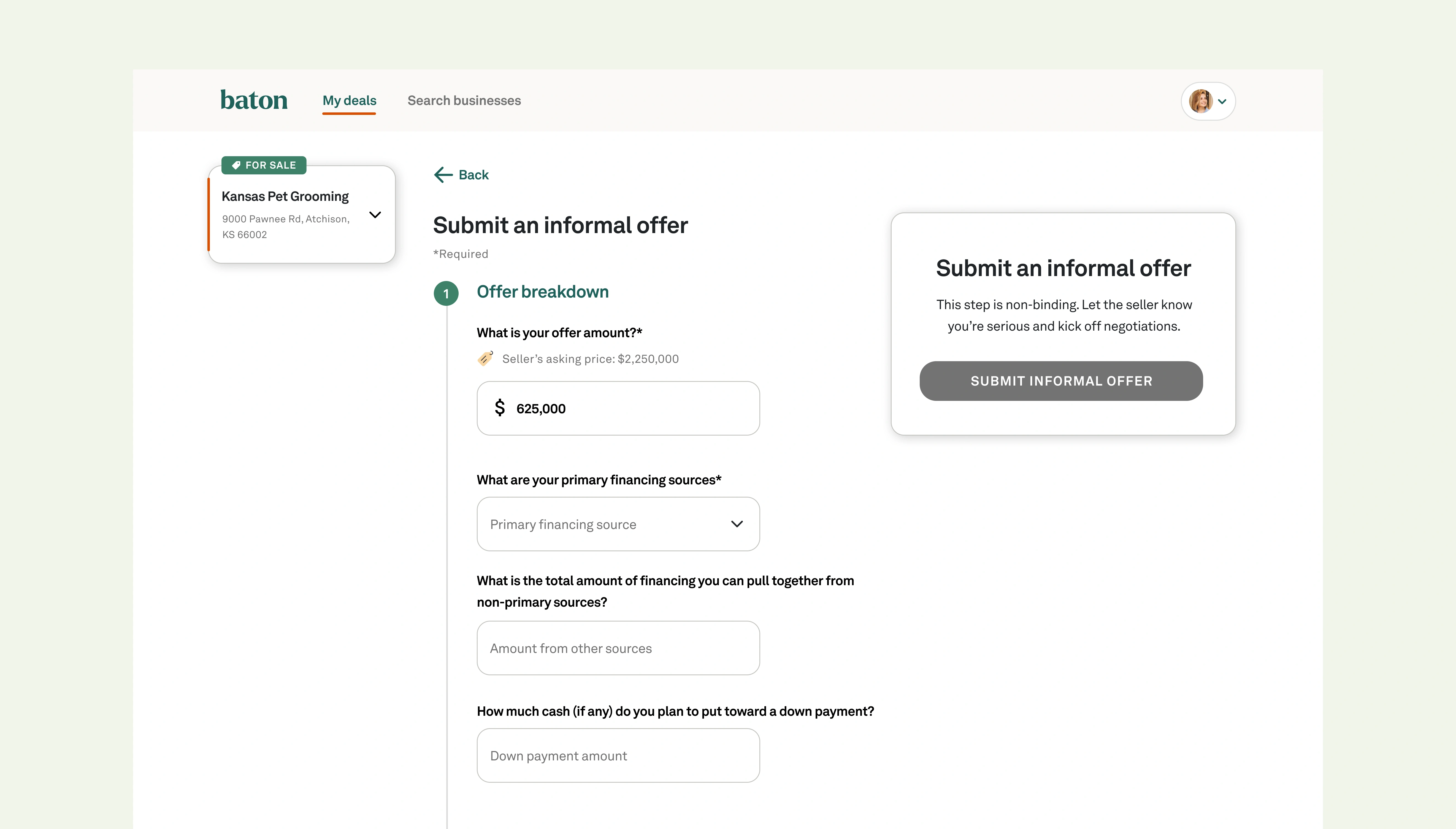Open the Primary financing source dropdown
Image resolution: width=1456 pixels, height=829 pixels.
coord(618,524)
